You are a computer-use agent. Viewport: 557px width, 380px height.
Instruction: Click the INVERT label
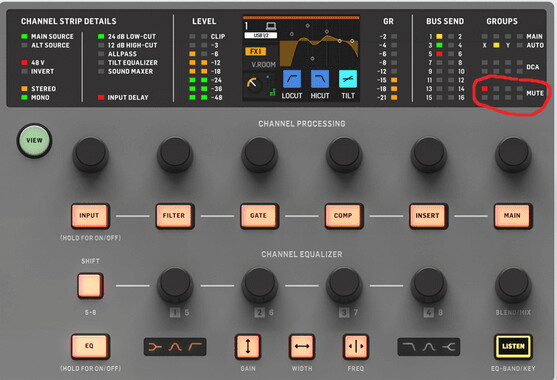pyautogui.click(x=42, y=71)
